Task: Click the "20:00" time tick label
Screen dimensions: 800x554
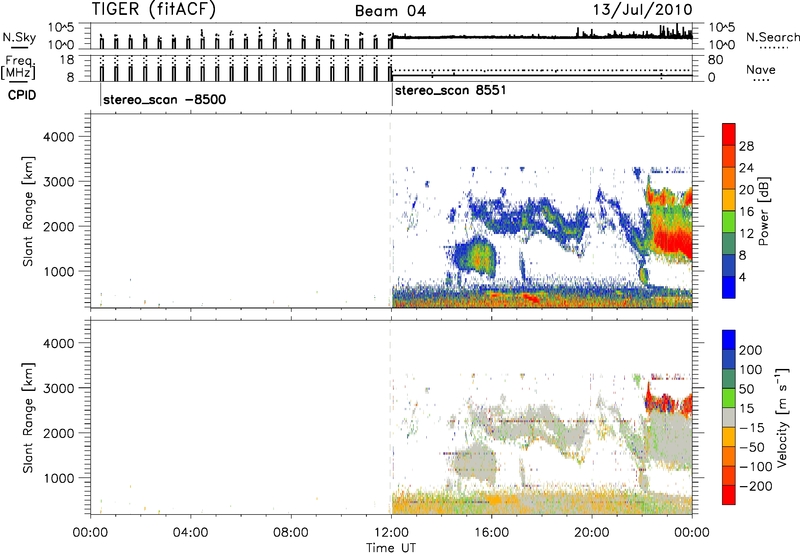Action: coord(592,533)
